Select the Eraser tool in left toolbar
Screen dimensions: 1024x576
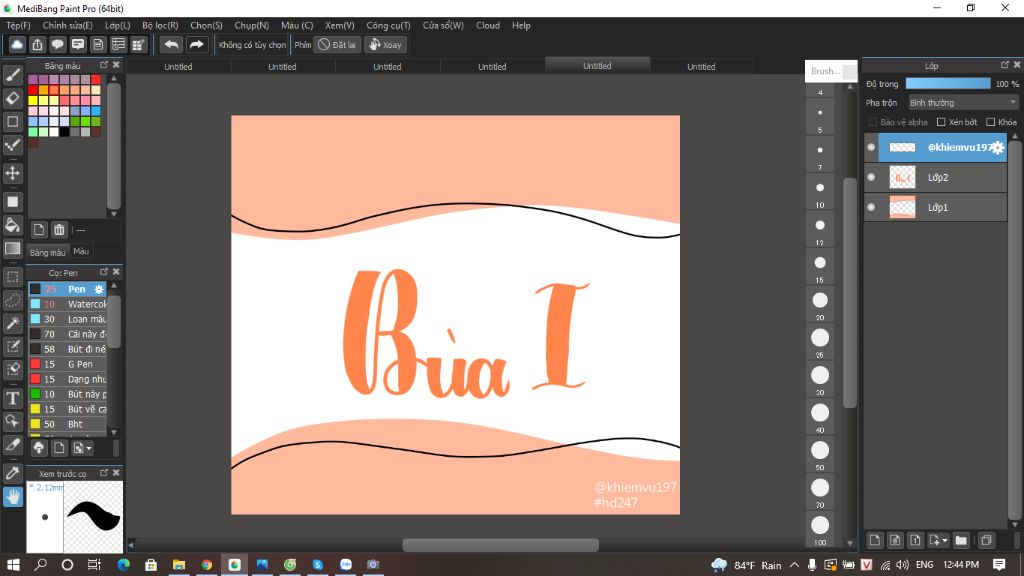click(13, 98)
